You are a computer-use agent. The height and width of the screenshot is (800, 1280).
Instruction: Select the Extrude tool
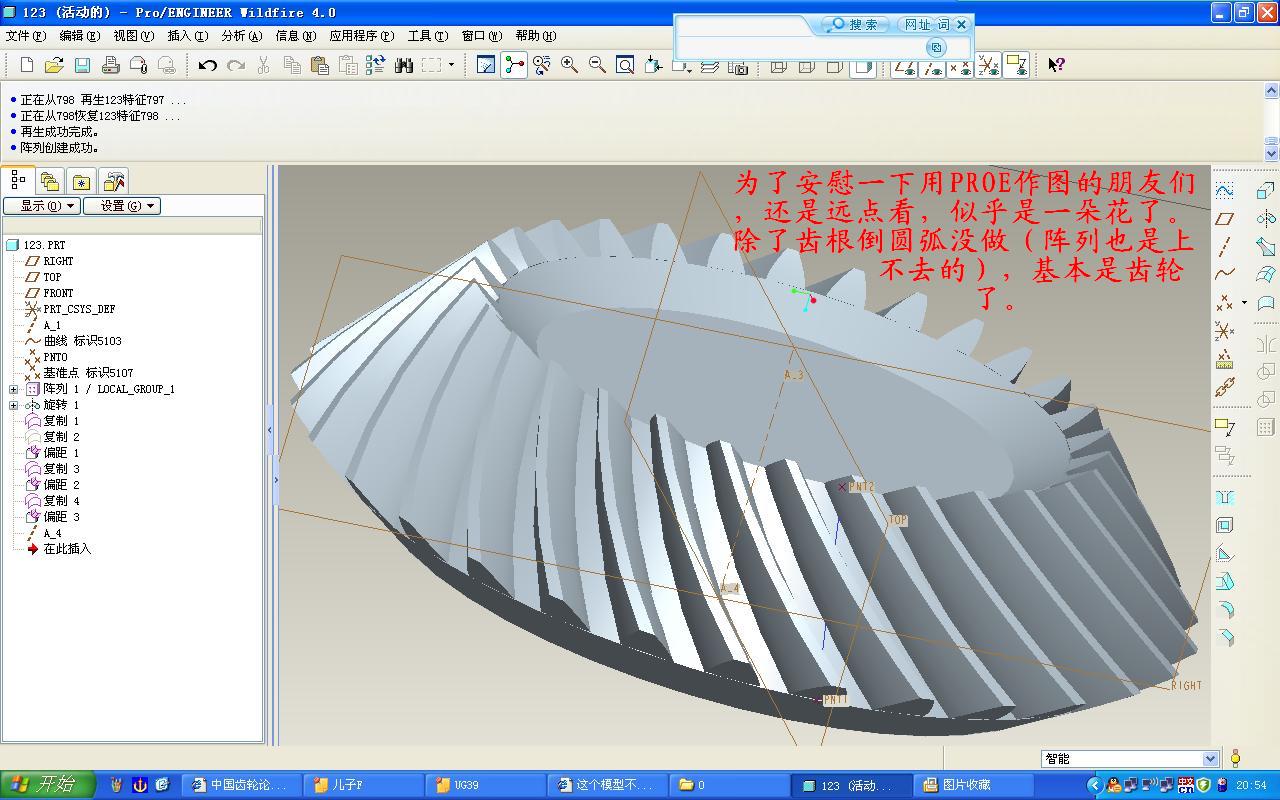1266,190
